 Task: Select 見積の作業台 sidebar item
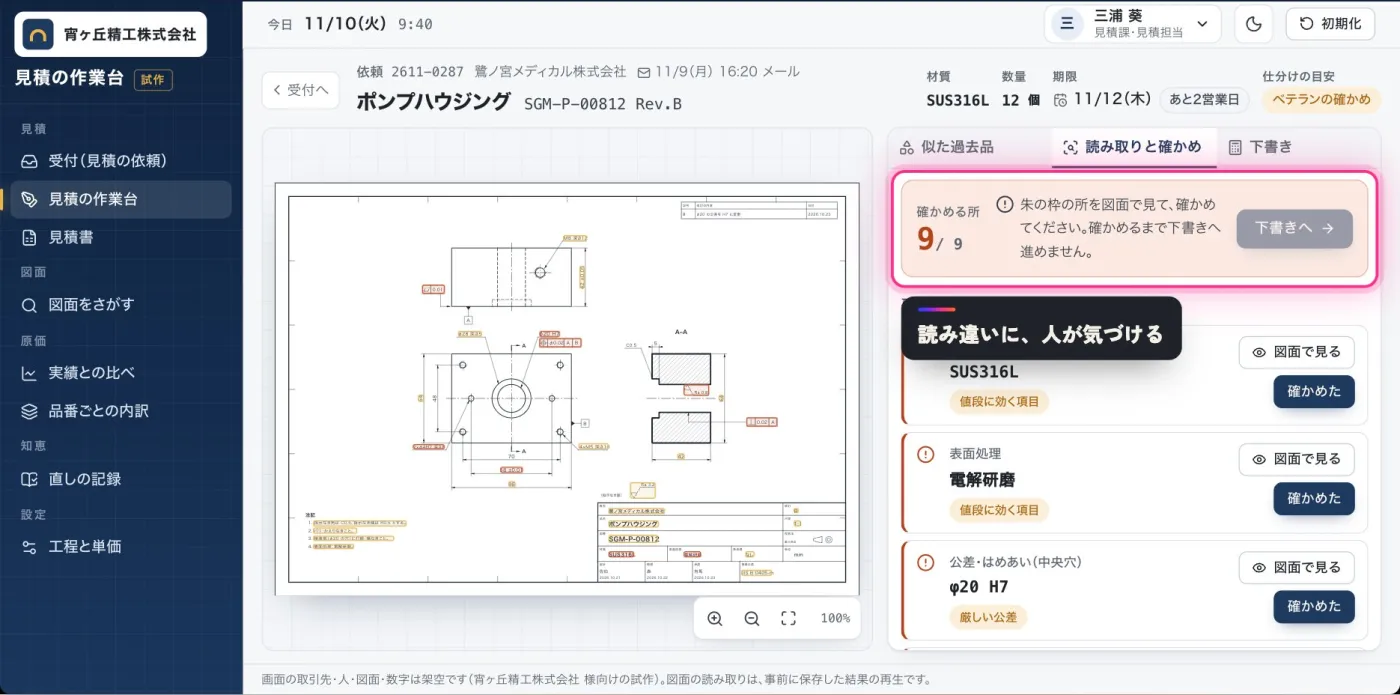(121, 199)
